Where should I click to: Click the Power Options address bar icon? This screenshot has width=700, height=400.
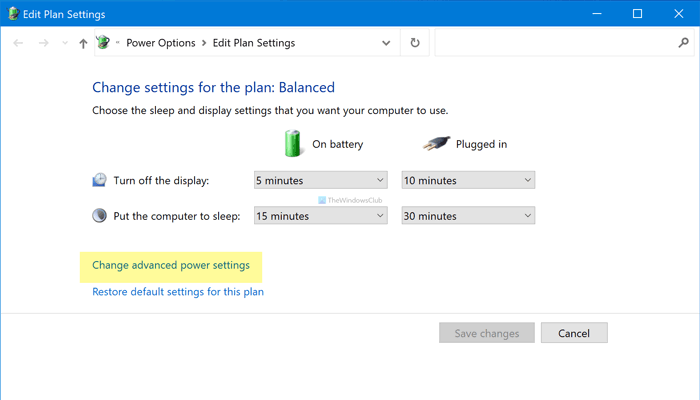(102, 43)
